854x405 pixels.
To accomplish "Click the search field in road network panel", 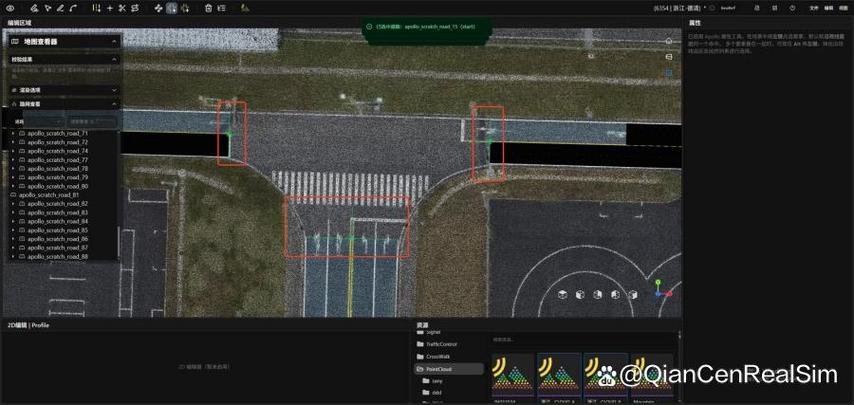I will (92, 122).
